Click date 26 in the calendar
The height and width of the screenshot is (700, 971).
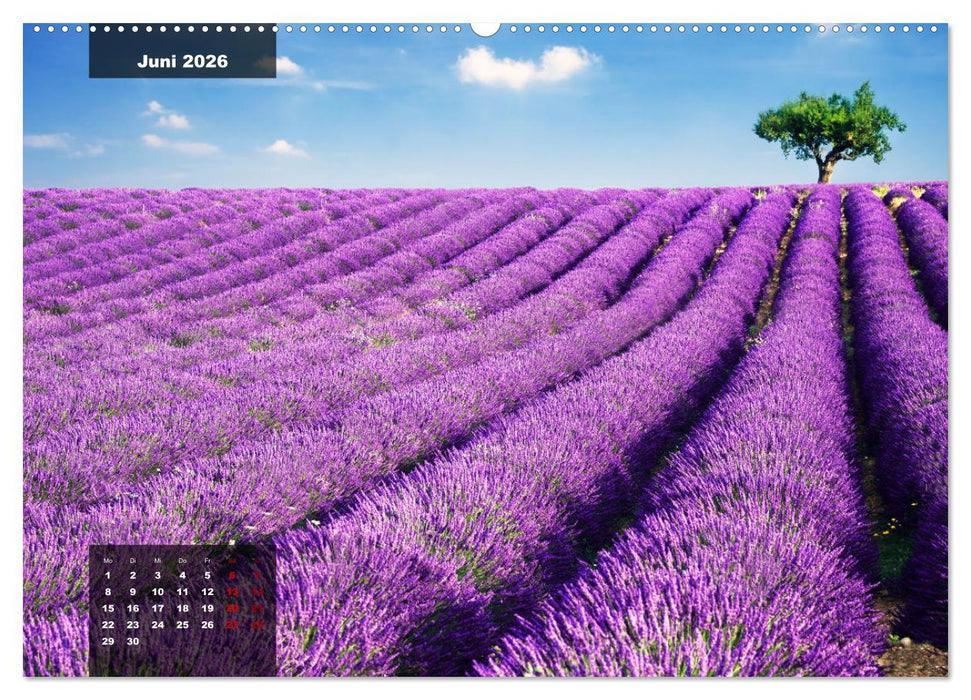(207, 624)
